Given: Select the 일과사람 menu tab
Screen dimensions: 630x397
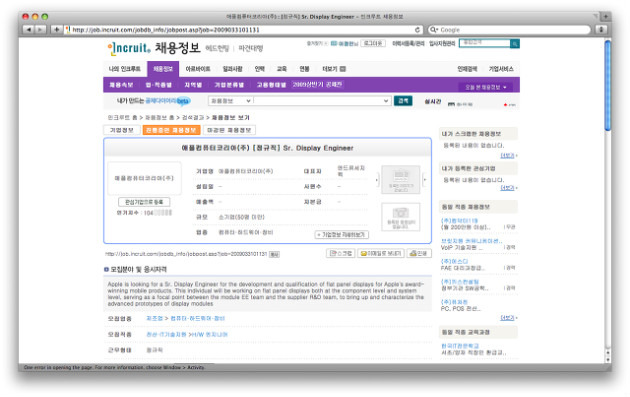Looking at the screenshot, I should pos(233,69).
